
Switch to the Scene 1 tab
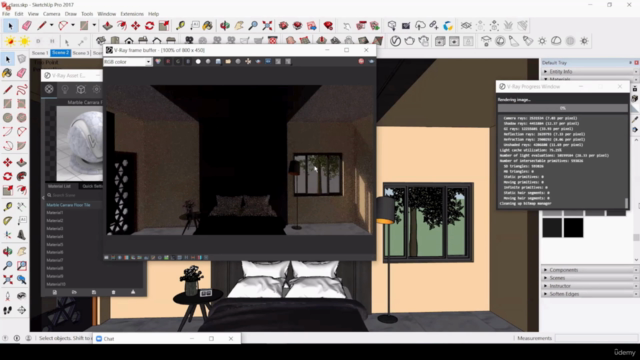[40, 53]
